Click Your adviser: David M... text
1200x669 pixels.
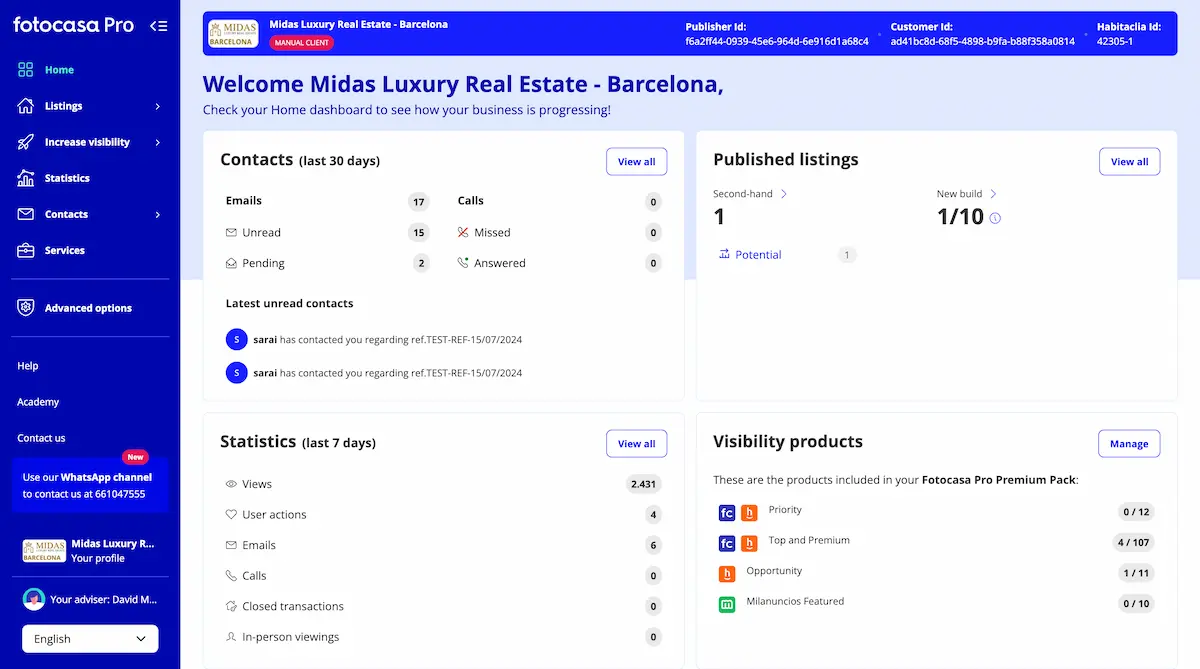click(x=104, y=600)
